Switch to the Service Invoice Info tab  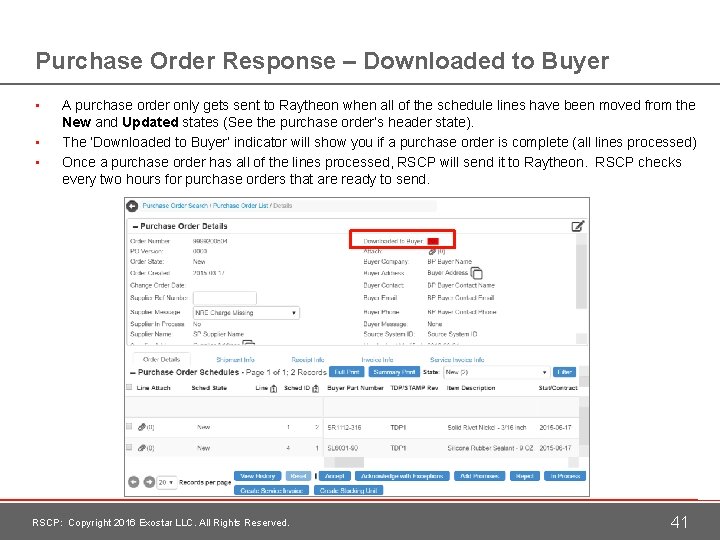[x=457, y=360]
